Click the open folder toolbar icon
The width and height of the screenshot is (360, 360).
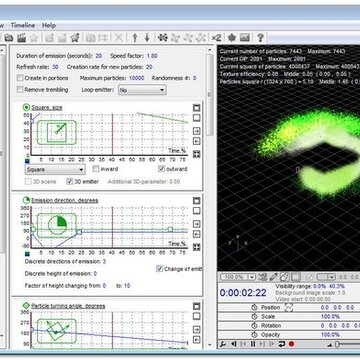(x=9, y=37)
